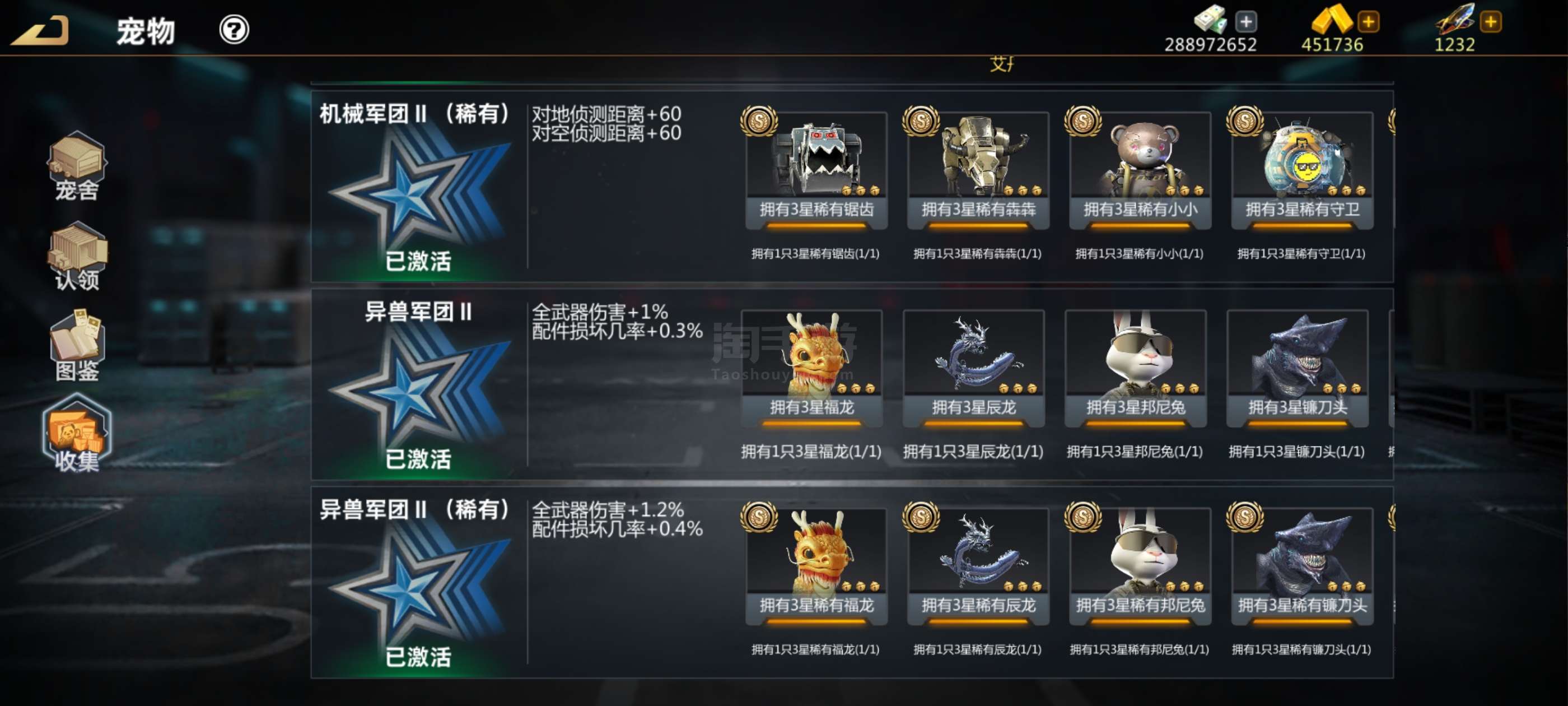This screenshot has width=1568, height=706.
Task: Select the 收集 collection section
Action: [77, 434]
